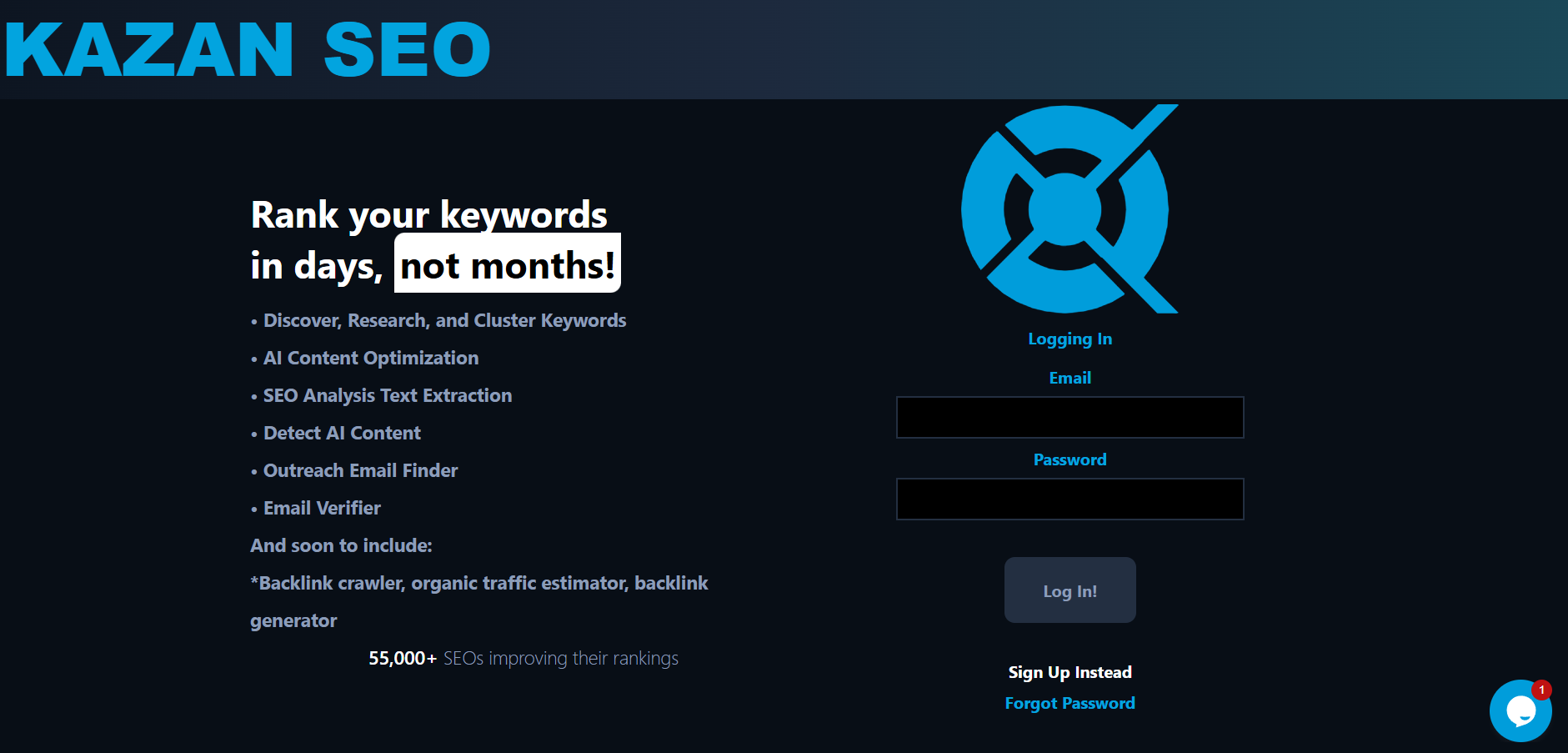This screenshot has width=1568, height=753.
Task: Click the Detect AI Content bullet
Action: coord(342,434)
